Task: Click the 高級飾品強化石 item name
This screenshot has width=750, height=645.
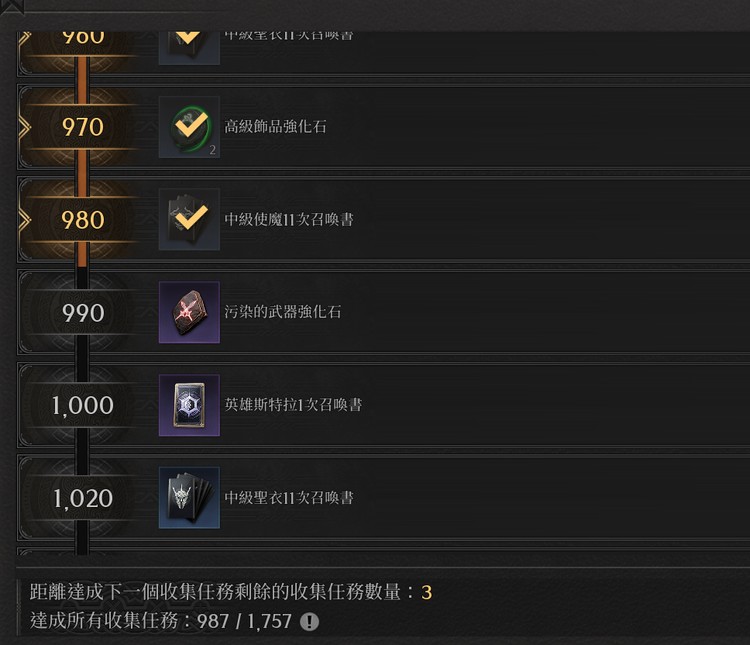Action: [276, 127]
